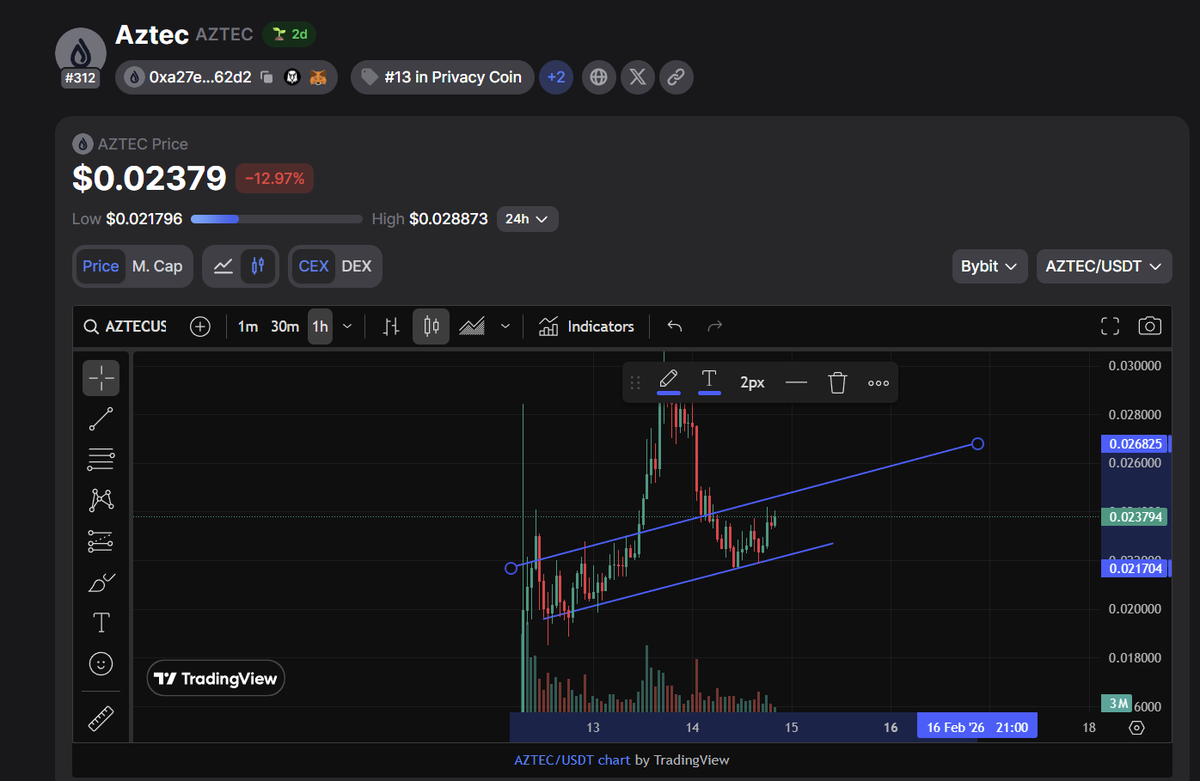Expand the chart style dropdown arrow
This screenshot has width=1200, height=781.
505,326
